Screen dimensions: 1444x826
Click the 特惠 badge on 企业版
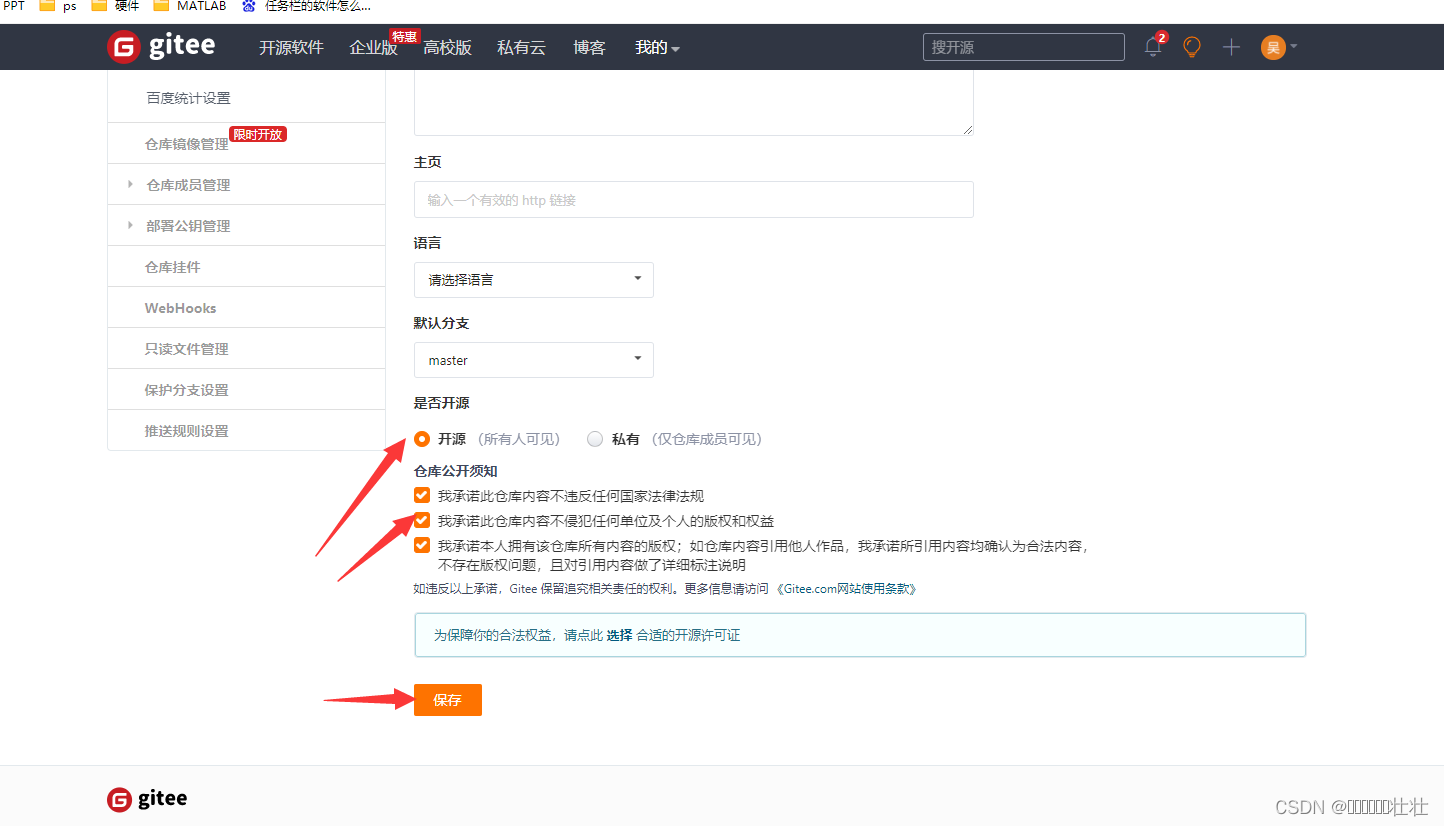pos(404,36)
